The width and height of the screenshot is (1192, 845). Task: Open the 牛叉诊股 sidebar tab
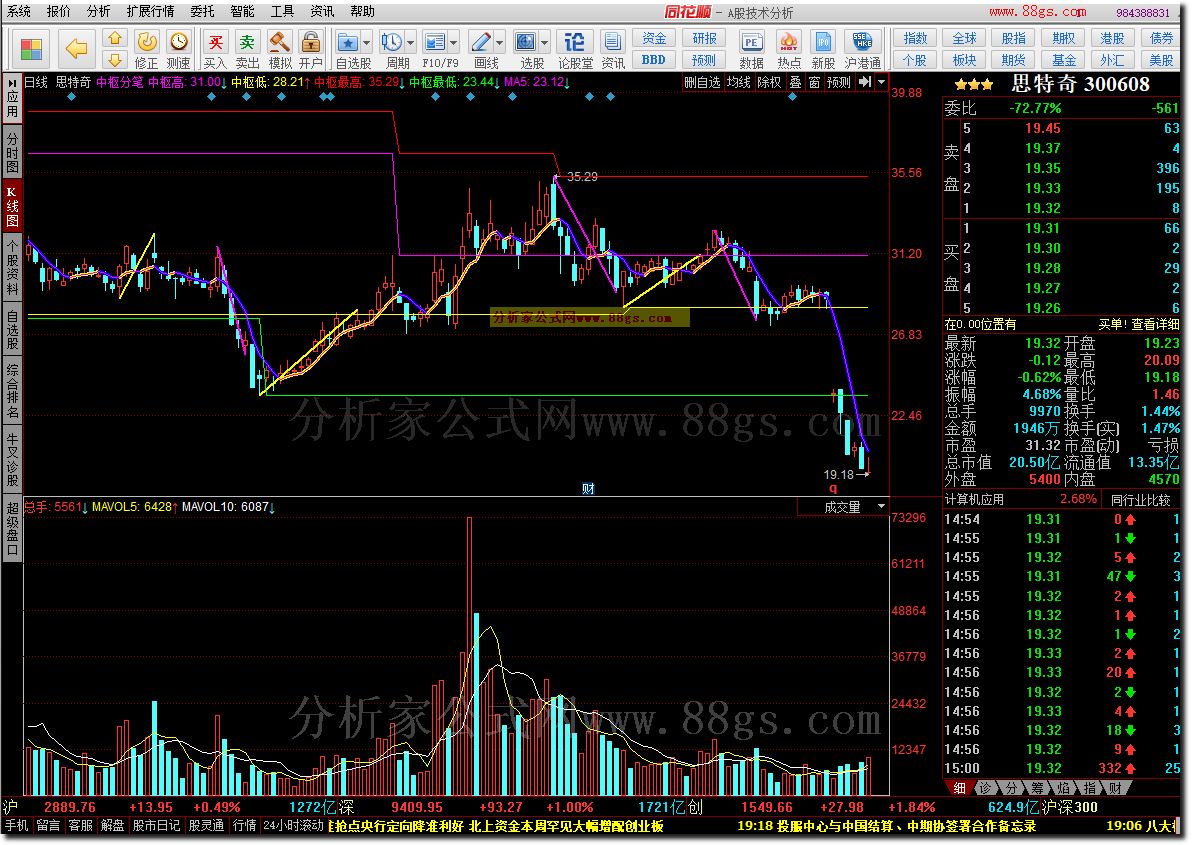click(12, 458)
